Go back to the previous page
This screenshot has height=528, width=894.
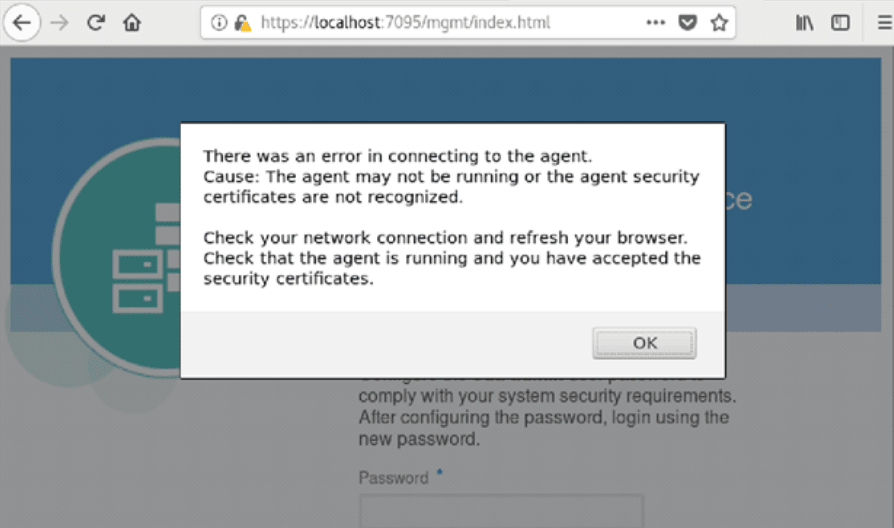pyautogui.click(x=21, y=23)
